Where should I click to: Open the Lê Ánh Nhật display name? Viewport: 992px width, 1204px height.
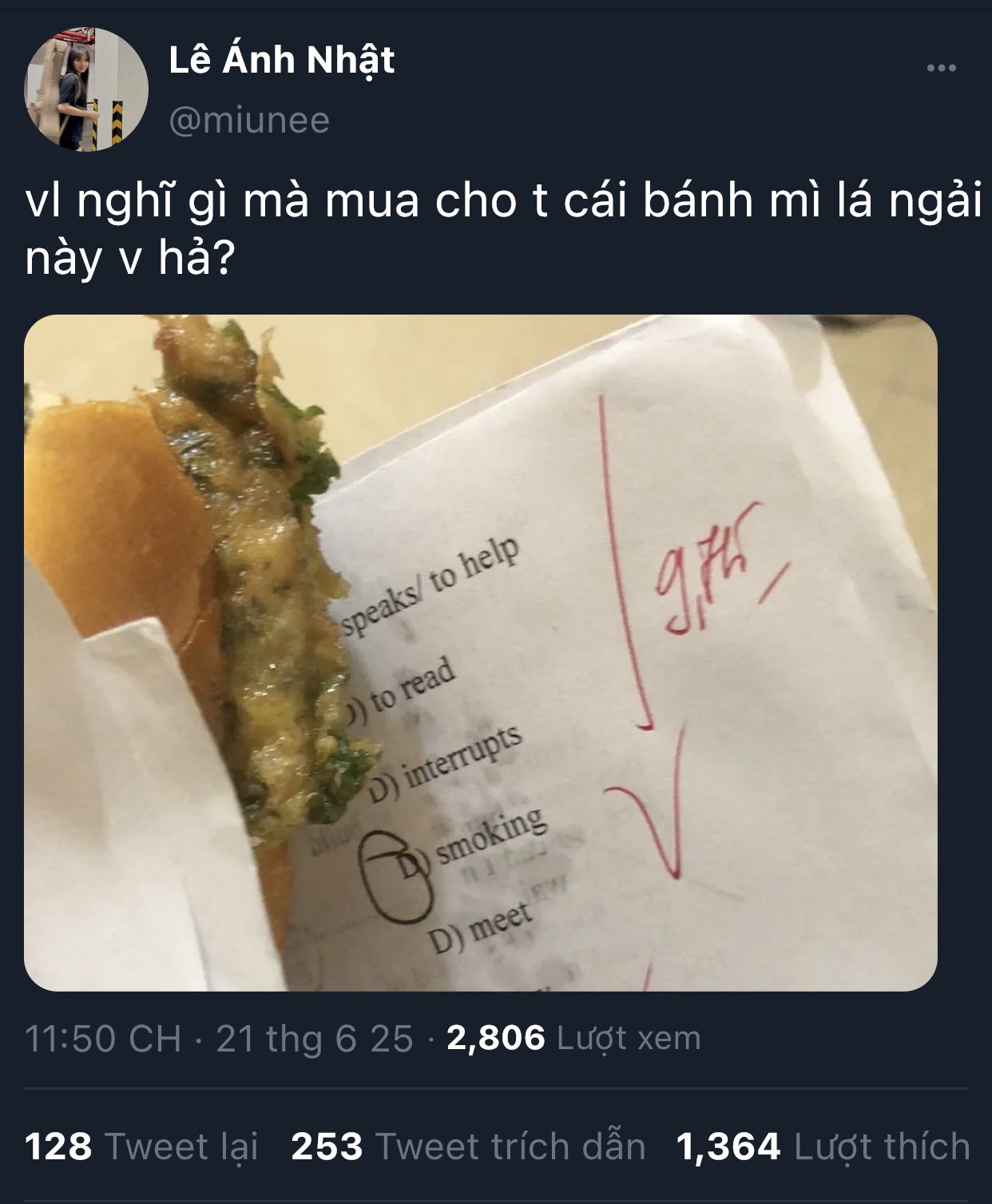click(x=281, y=61)
